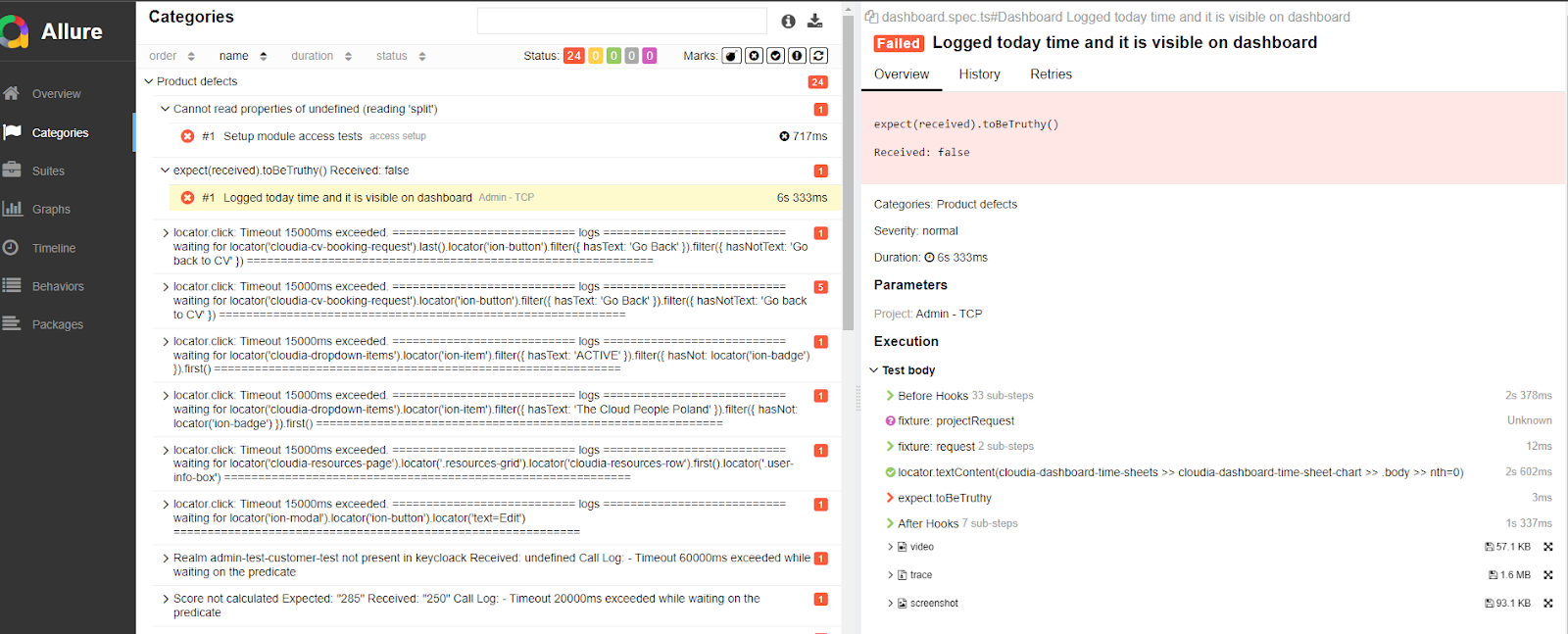Viewport: 1568px width, 634px height.
Task: Go to Suites in the sidebar
Action: [x=48, y=171]
